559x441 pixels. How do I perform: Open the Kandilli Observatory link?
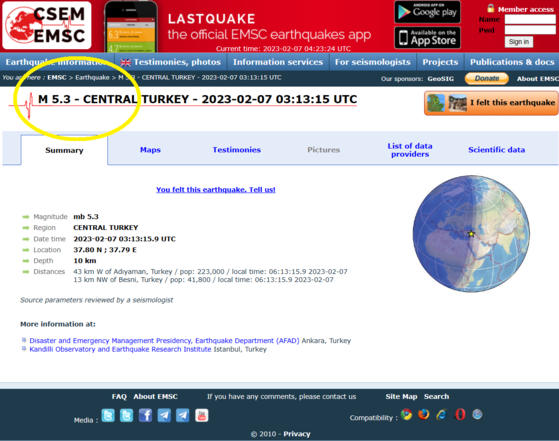pos(120,349)
